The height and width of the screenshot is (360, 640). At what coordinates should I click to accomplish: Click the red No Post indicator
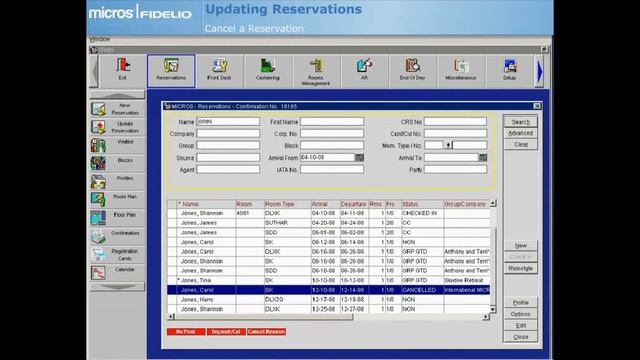pos(186,332)
